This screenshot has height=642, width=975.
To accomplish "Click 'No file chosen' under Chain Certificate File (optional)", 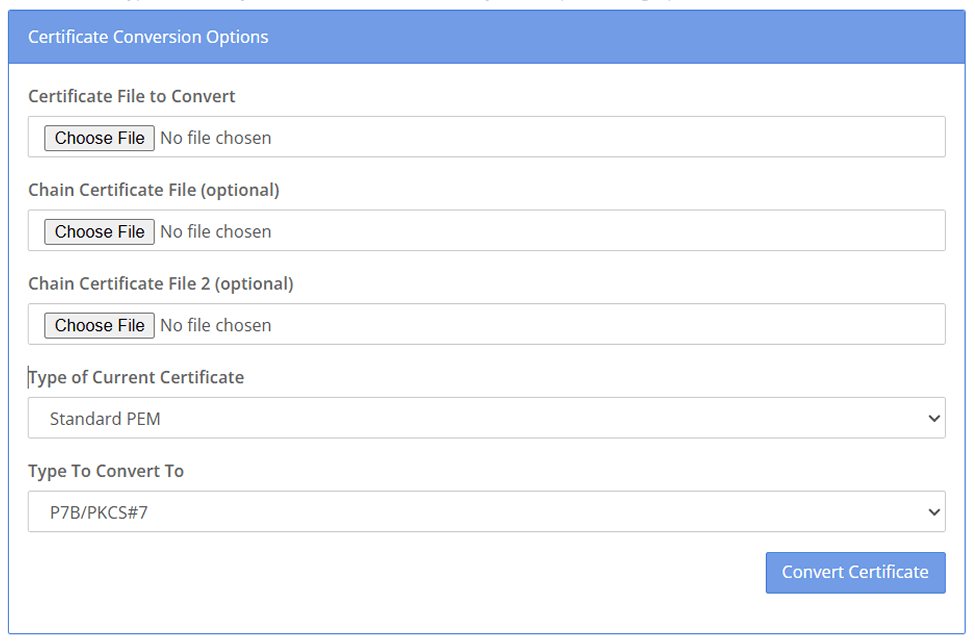I will click(x=215, y=232).
